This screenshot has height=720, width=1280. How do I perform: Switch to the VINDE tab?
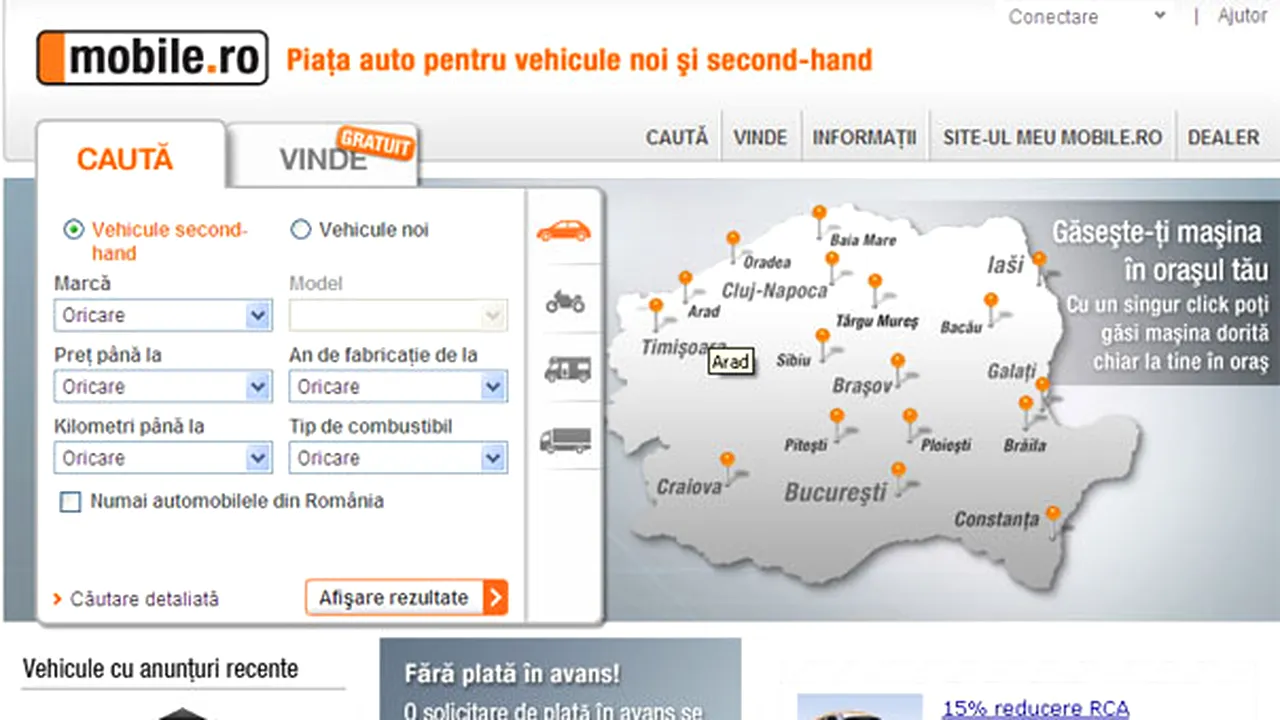(x=323, y=159)
